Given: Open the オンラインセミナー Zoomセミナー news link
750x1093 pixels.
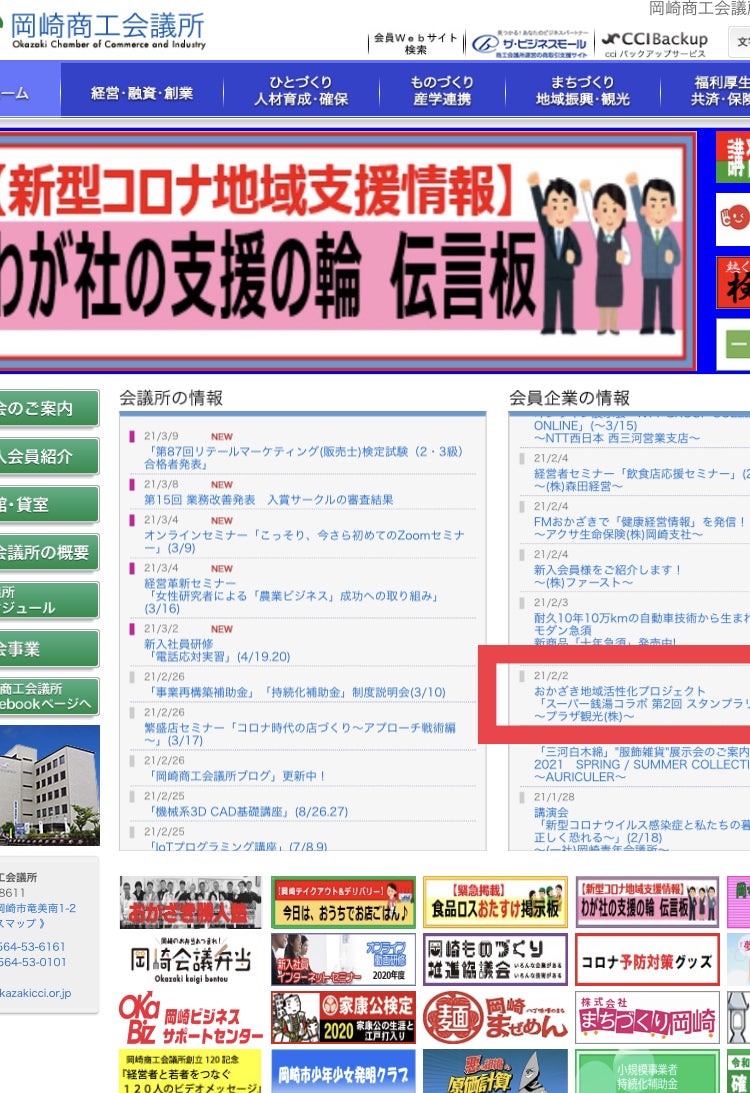Looking at the screenshot, I should point(304,542).
